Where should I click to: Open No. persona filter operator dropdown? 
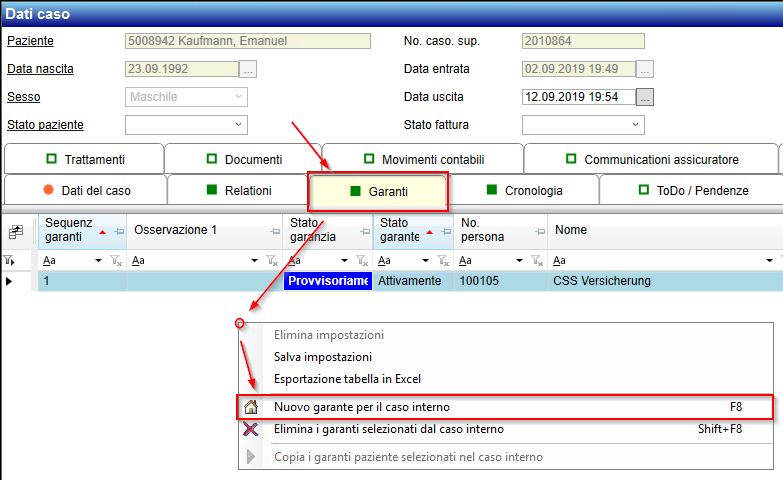[x=519, y=260]
